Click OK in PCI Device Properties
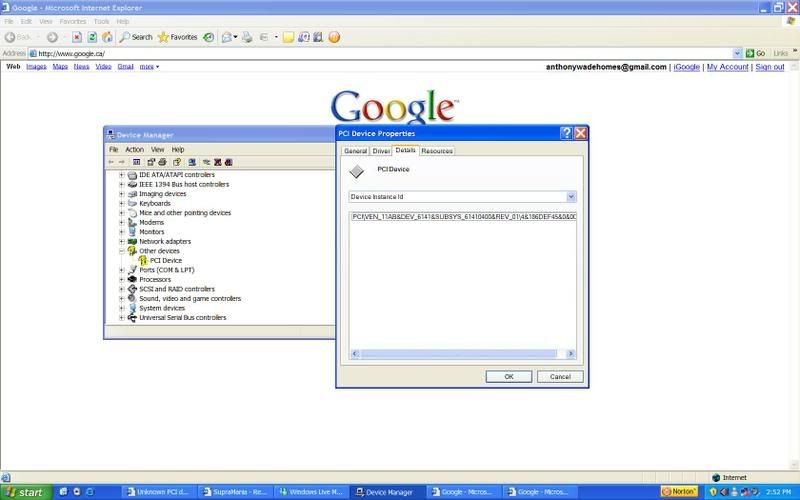800x500 pixels. point(509,377)
